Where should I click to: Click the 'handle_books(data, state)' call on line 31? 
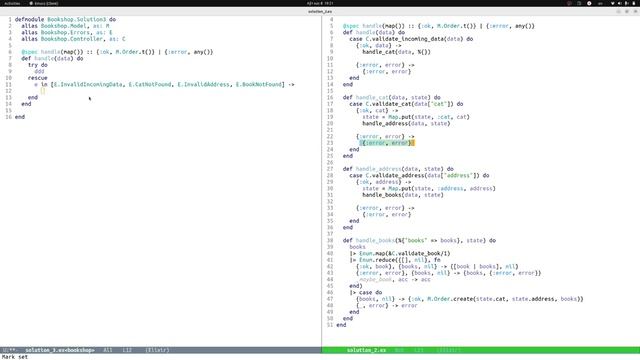403,195
